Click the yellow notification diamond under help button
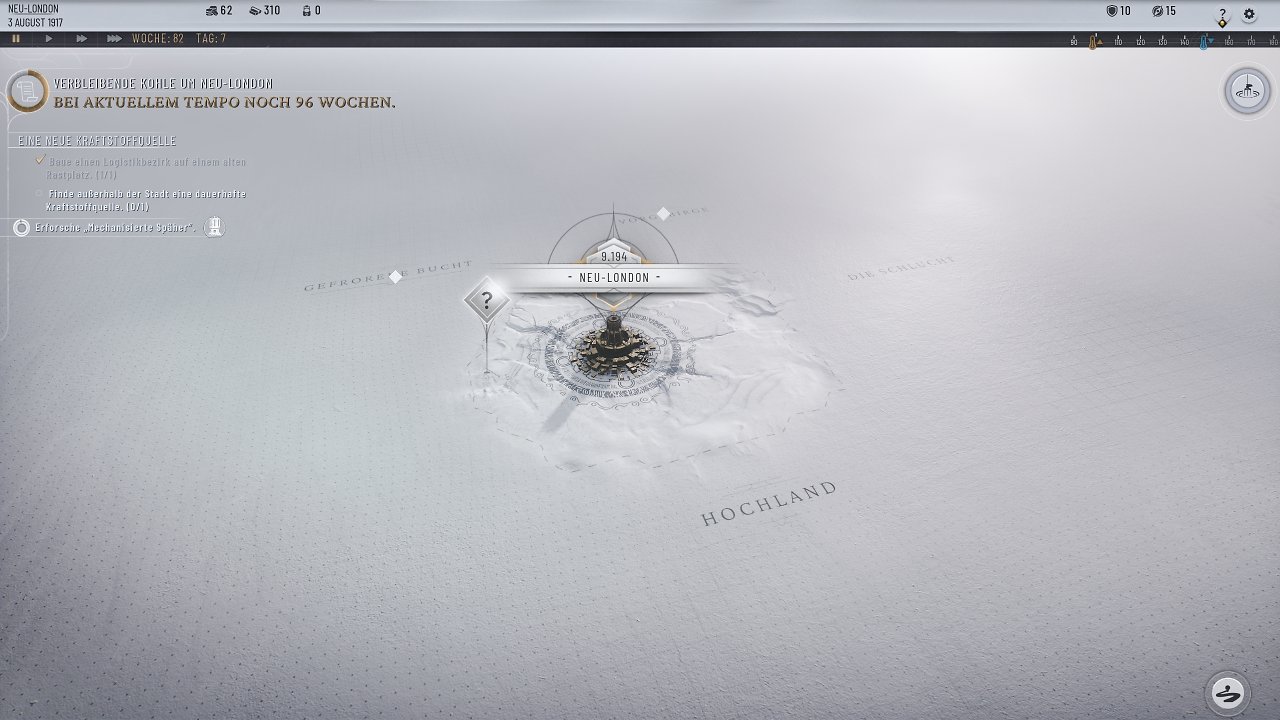Image resolution: width=1280 pixels, height=720 pixels. [x=1222, y=24]
